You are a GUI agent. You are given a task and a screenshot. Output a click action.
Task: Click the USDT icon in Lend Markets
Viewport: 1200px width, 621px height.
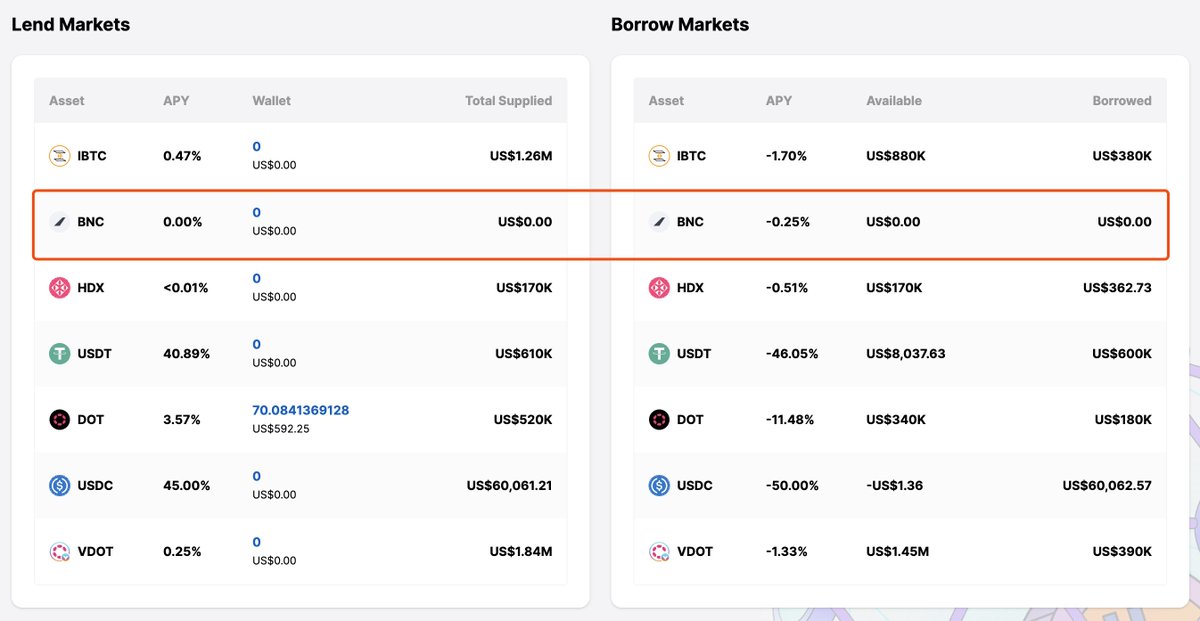[x=60, y=354]
